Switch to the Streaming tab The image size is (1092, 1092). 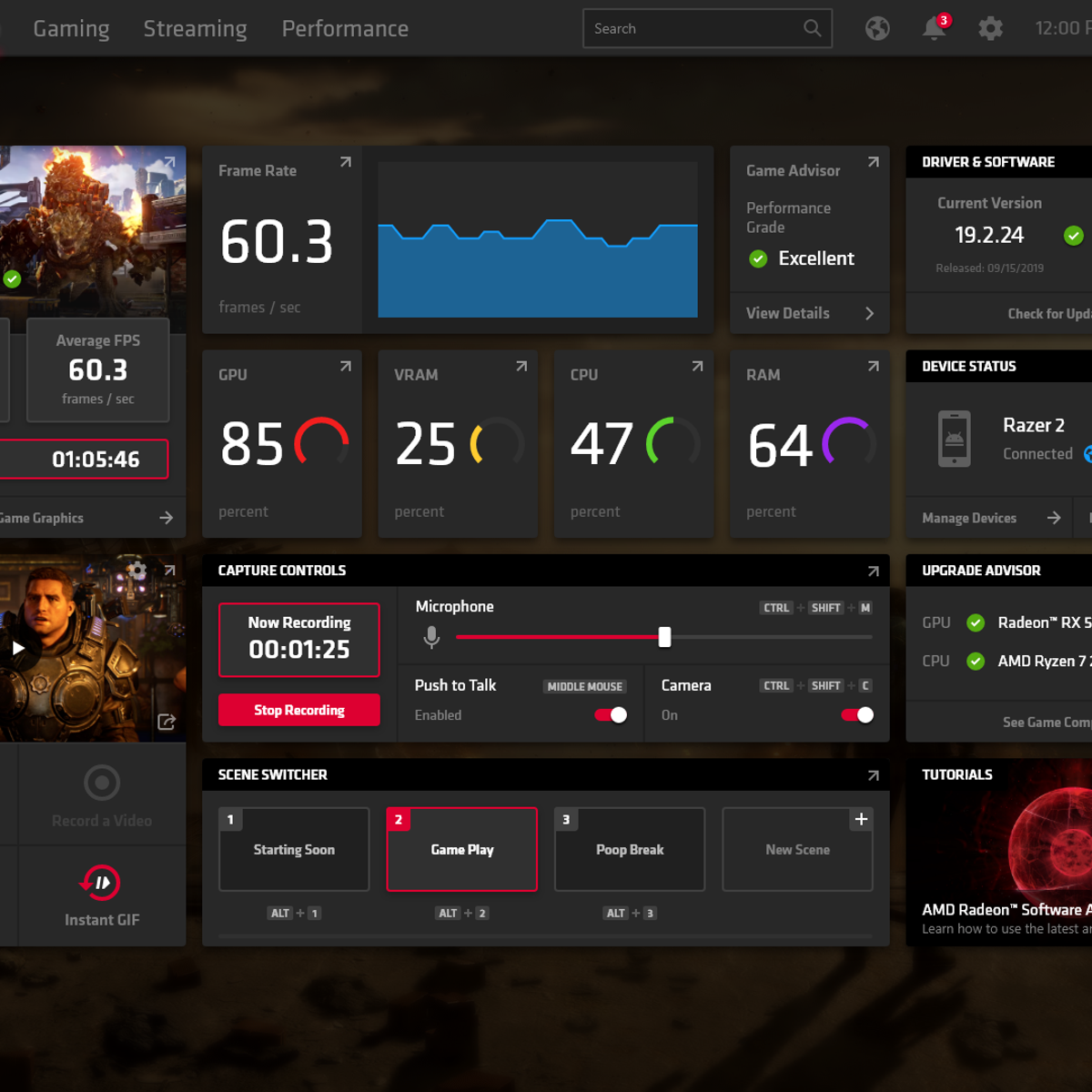click(195, 28)
